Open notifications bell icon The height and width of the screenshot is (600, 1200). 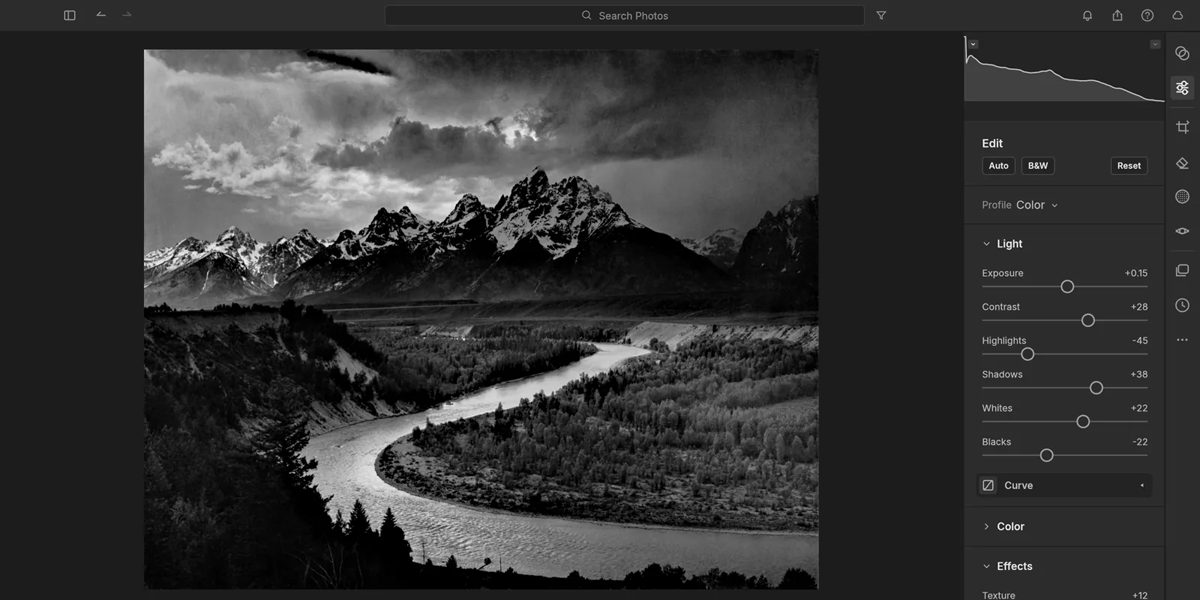[1087, 15]
